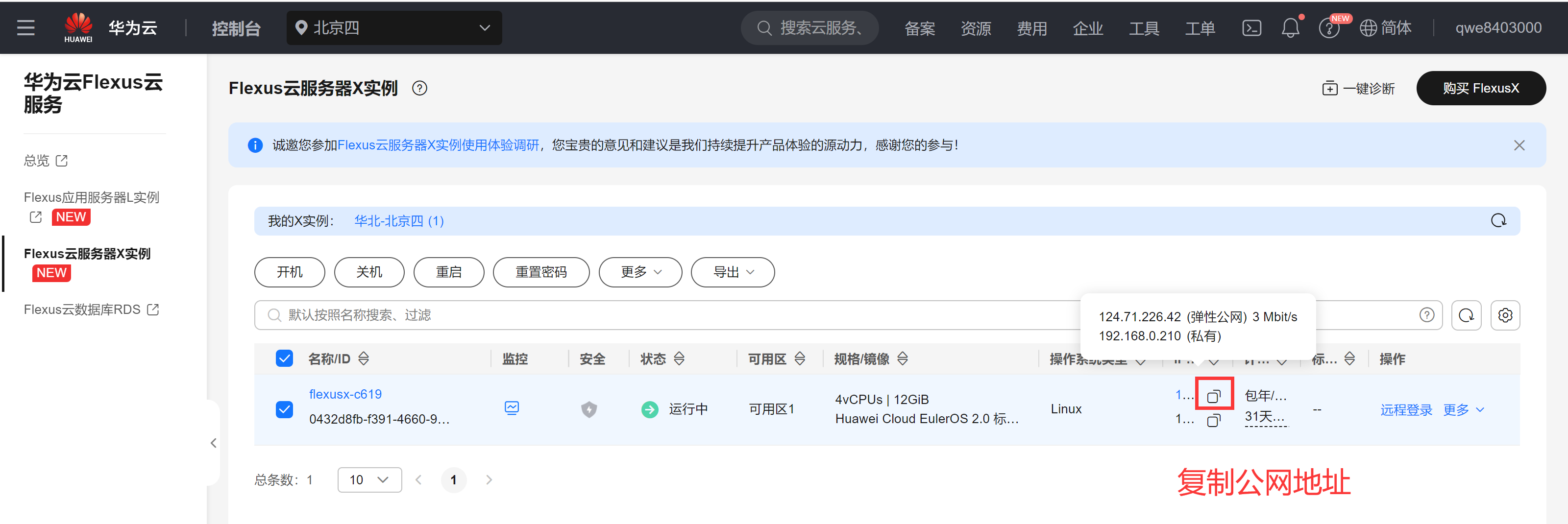Click the 购买 FlexusX button
1568x524 pixels.
tap(1480, 88)
